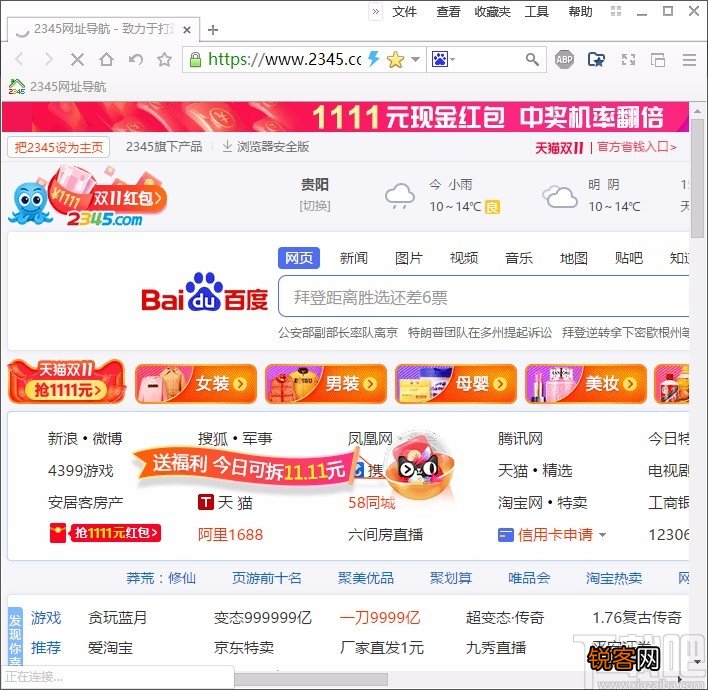Open the ABP ad blocker icon

tap(564, 59)
